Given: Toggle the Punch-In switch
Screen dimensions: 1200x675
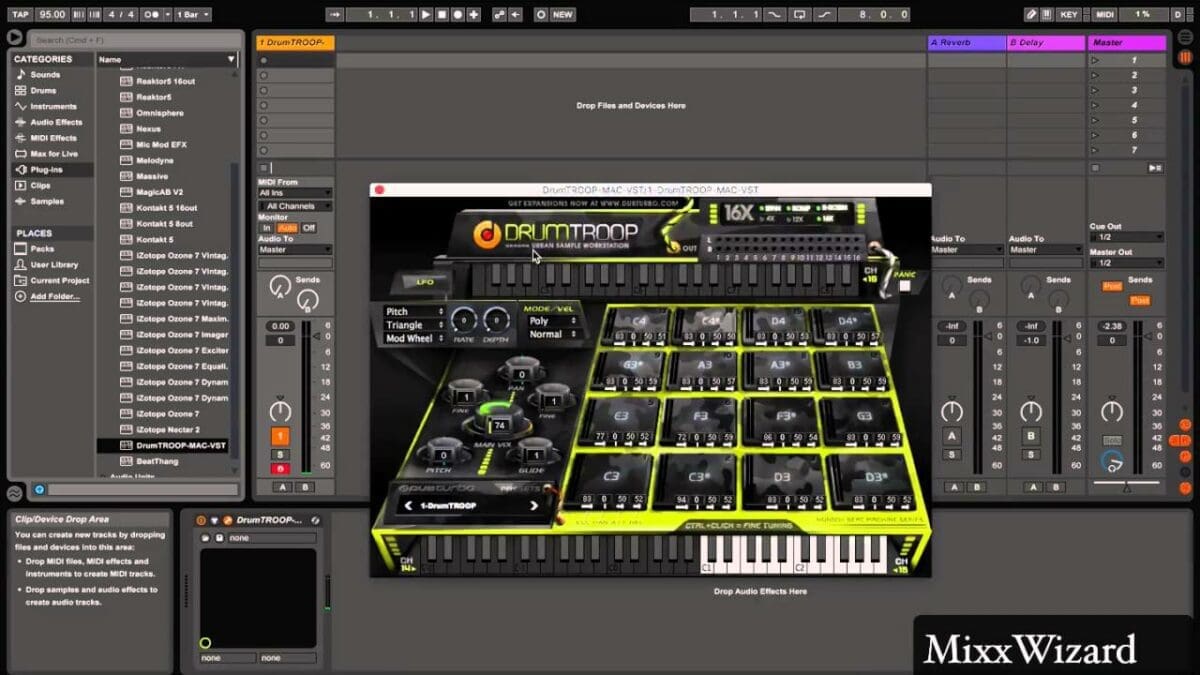Looking at the screenshot, I should point(775,15).
